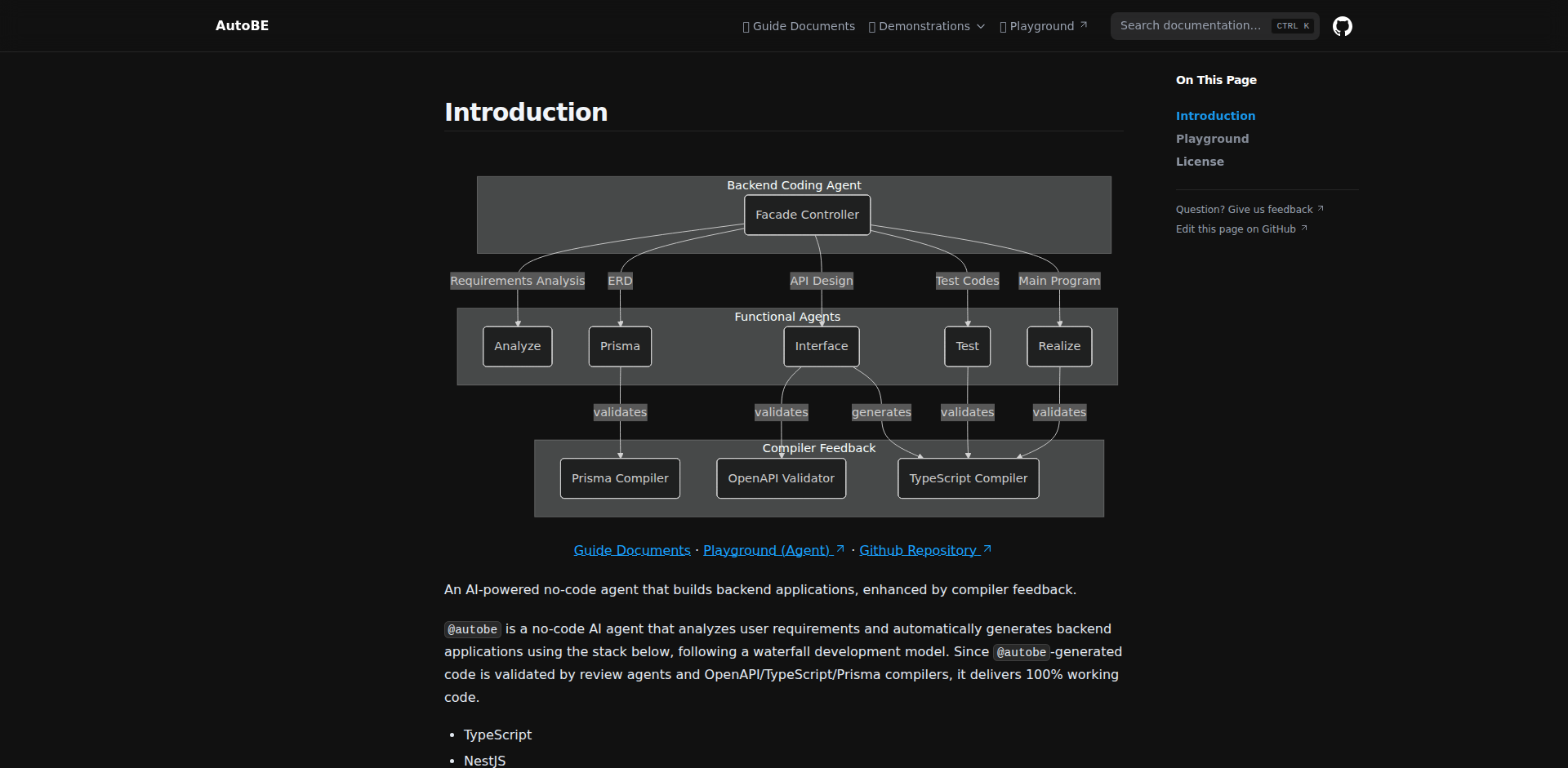The width and height of the screenshot is (1568, 768).
Task: Click the Requirements Analysis edge label
Action: click(518, 281)
